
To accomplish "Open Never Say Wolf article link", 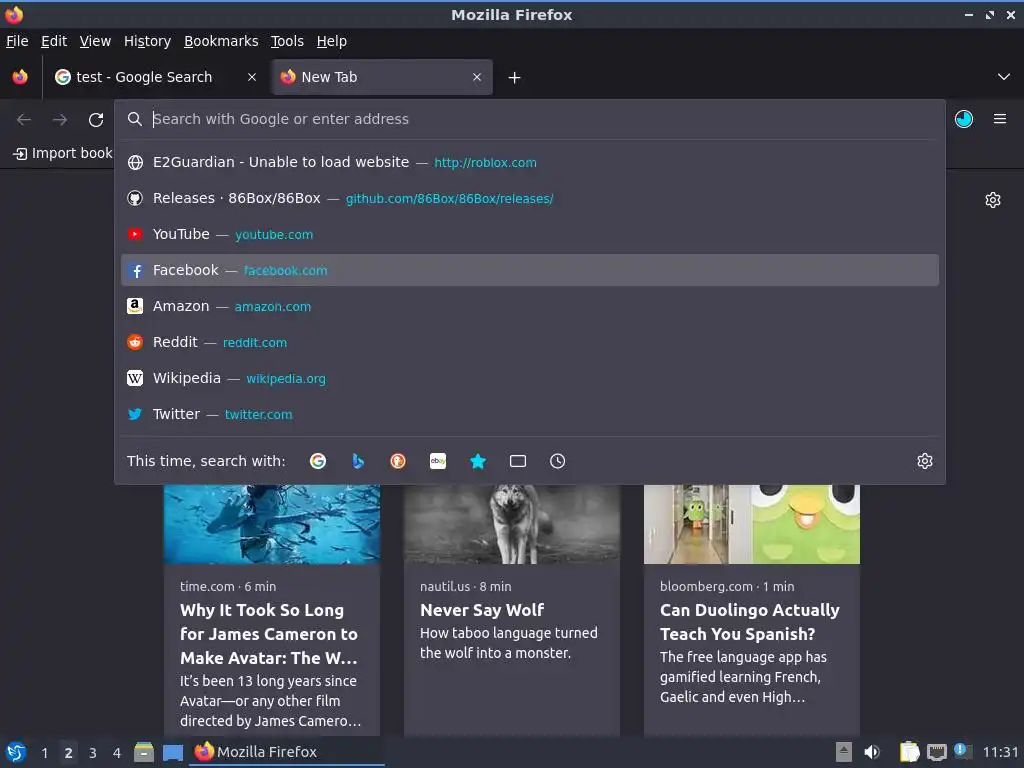I will coord(482,610).
